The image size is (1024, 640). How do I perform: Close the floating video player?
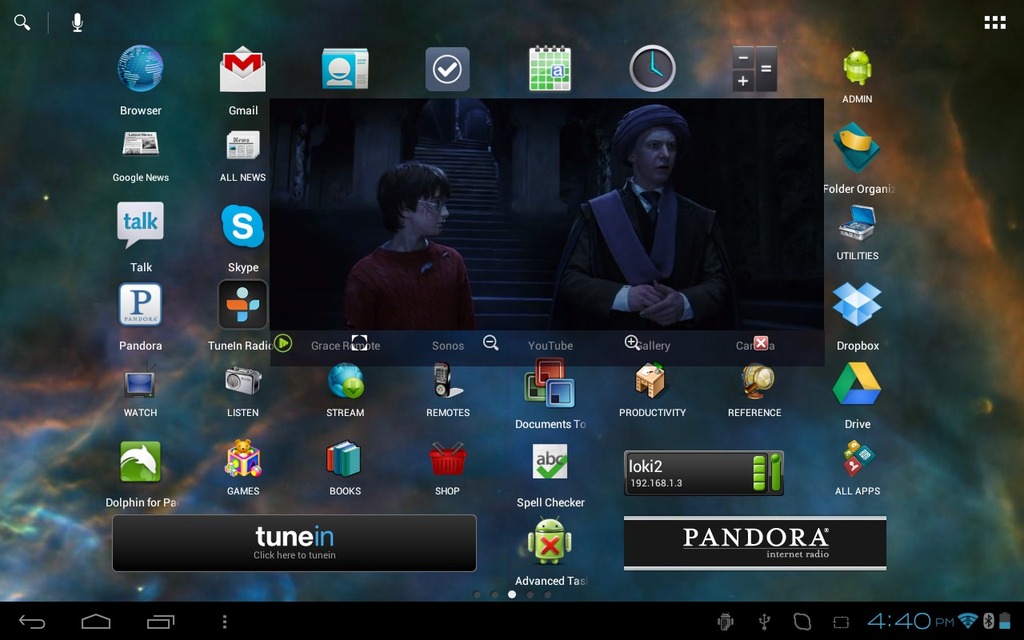coord(761,343)
